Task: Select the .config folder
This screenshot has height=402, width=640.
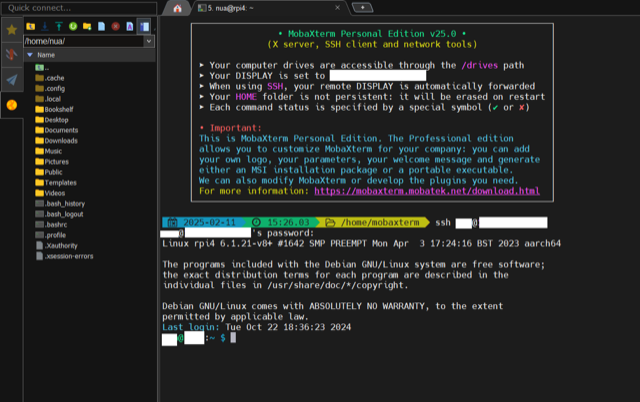Action: click(50, 89)
